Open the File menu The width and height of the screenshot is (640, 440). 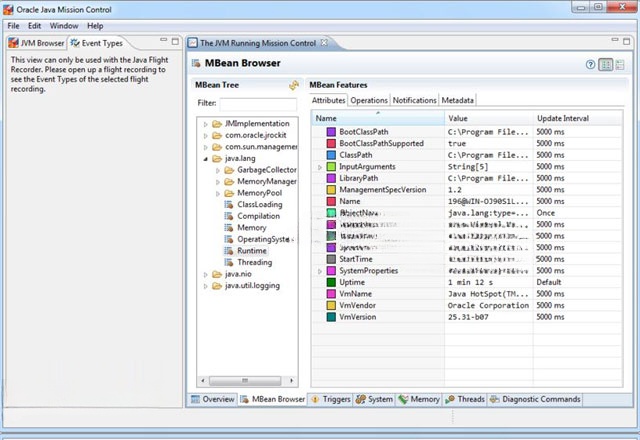click(13, 26)
